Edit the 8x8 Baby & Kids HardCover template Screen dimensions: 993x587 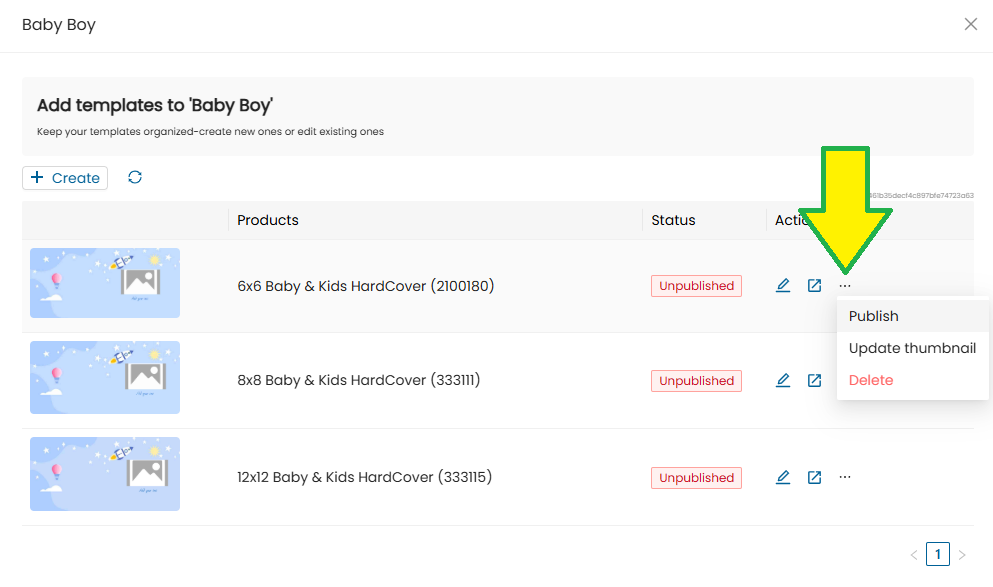(783, 380)
